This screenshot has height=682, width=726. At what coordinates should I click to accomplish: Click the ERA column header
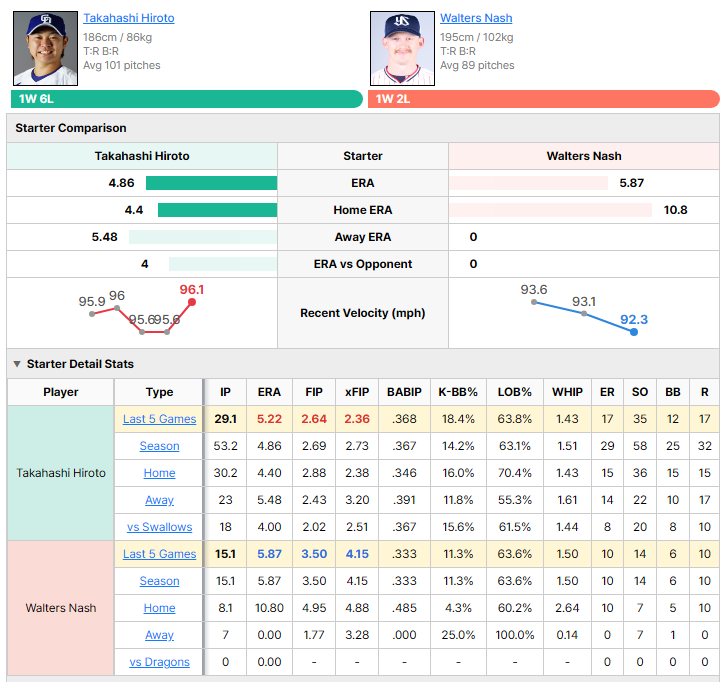(x=269, y=392)
